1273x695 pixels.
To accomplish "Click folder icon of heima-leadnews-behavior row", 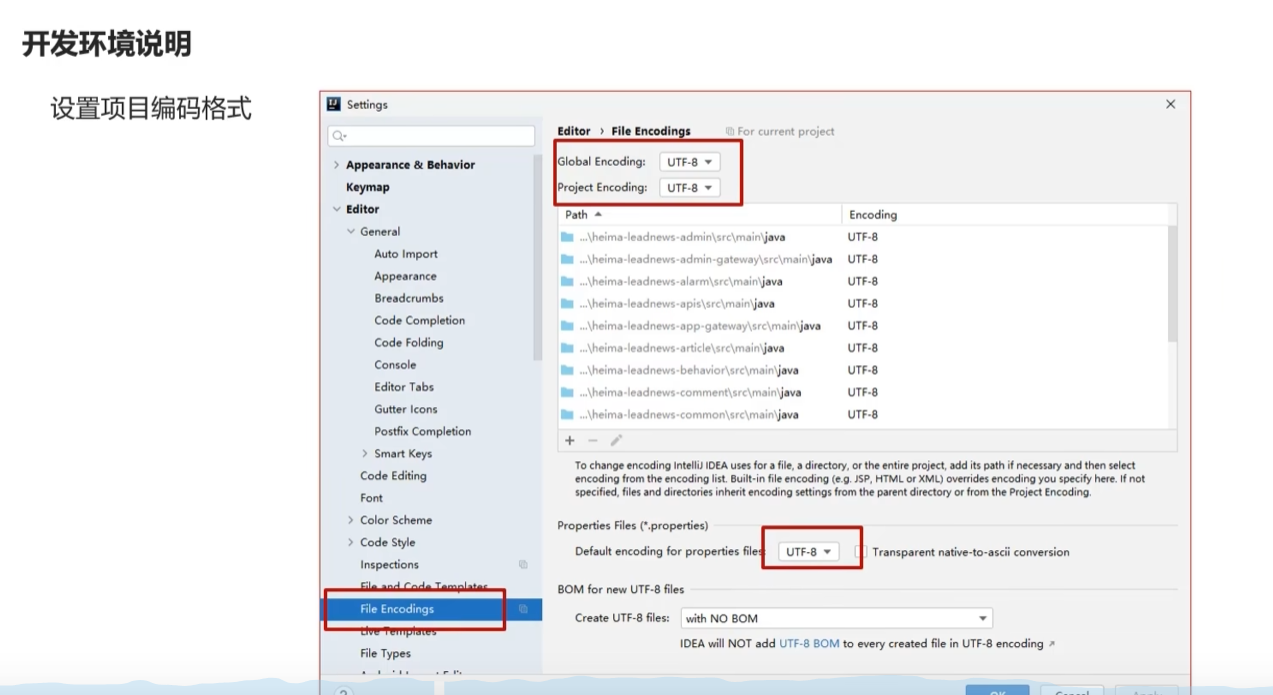I will 567,370.
